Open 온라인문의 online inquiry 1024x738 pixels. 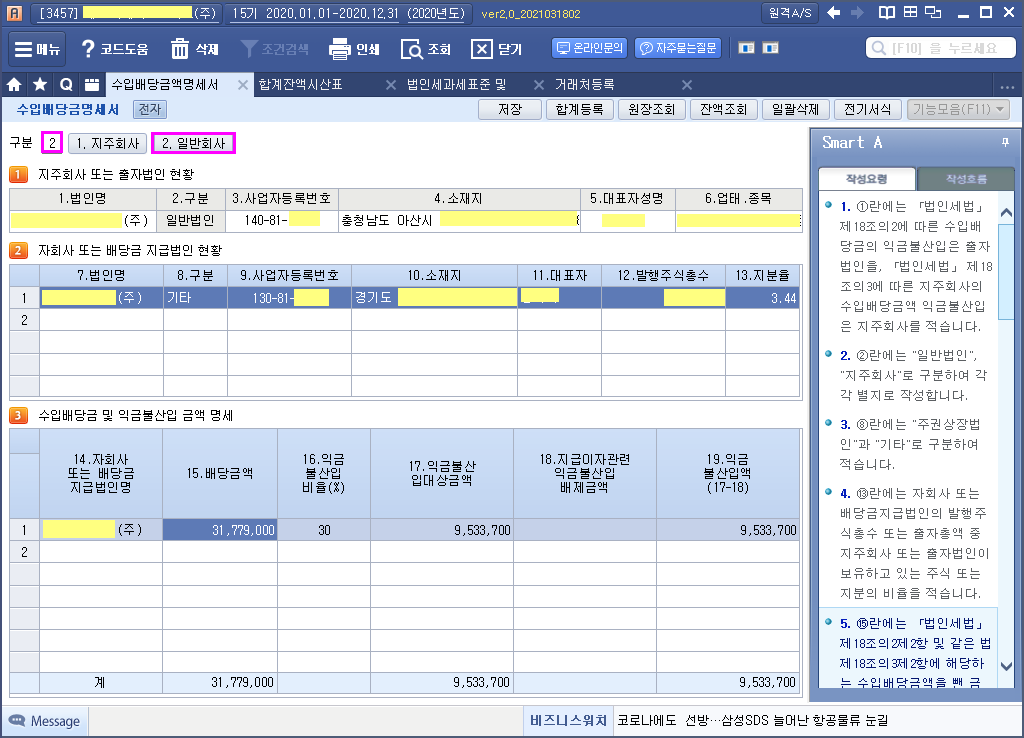click(x=590, y=48)
